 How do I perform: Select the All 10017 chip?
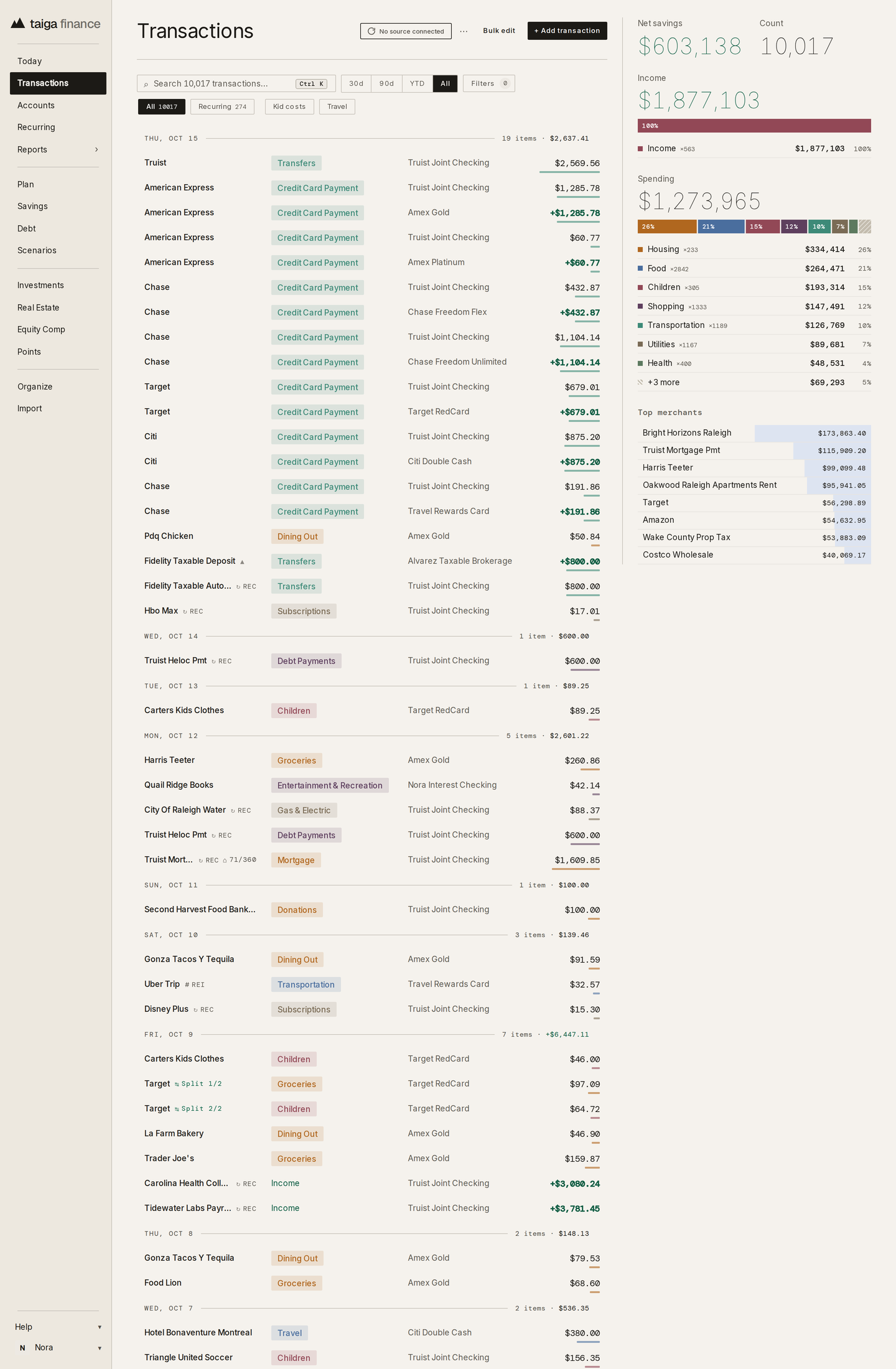(x=162, y=107)
